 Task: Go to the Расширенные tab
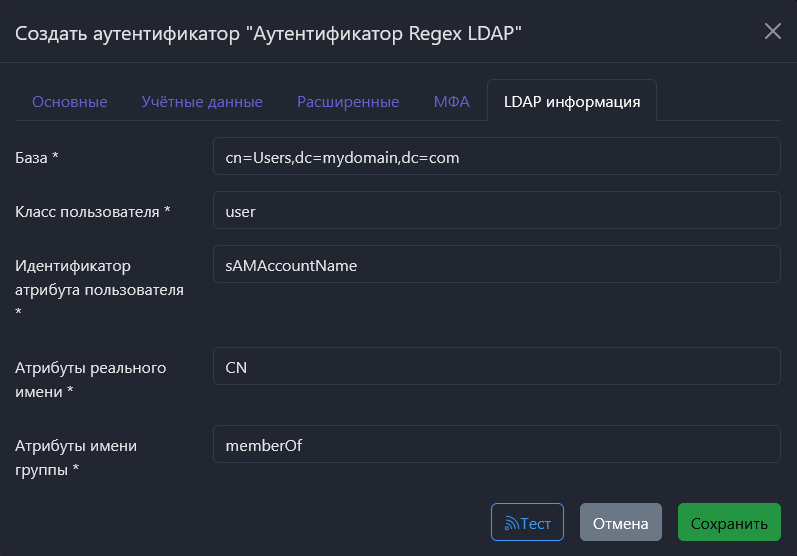pyautogui.click(x=348, y=102)
